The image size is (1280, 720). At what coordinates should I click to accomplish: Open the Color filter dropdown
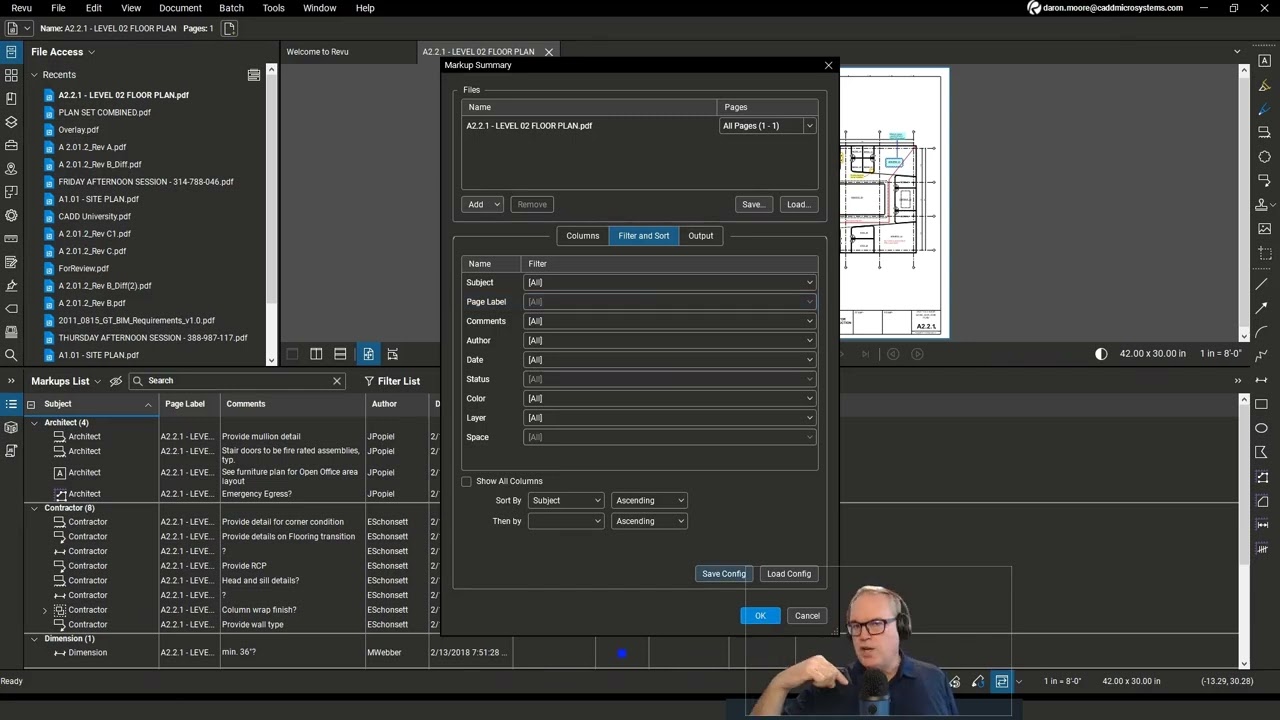tap(670, 399)
